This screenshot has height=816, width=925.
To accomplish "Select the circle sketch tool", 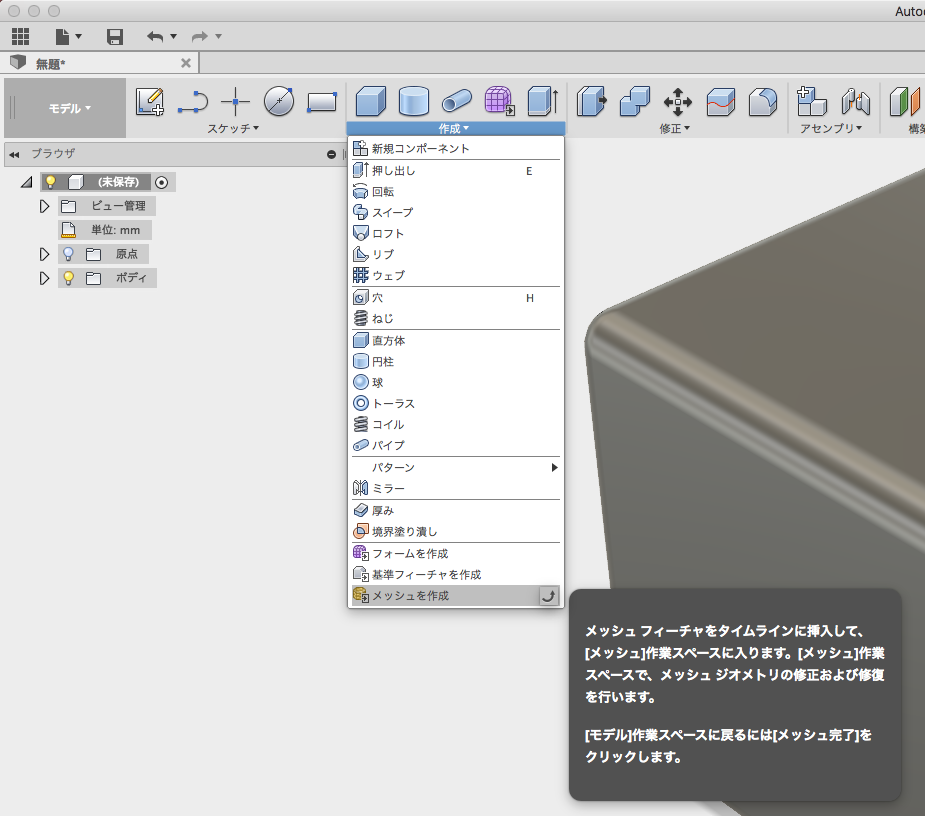I will (x=278, y=101).
